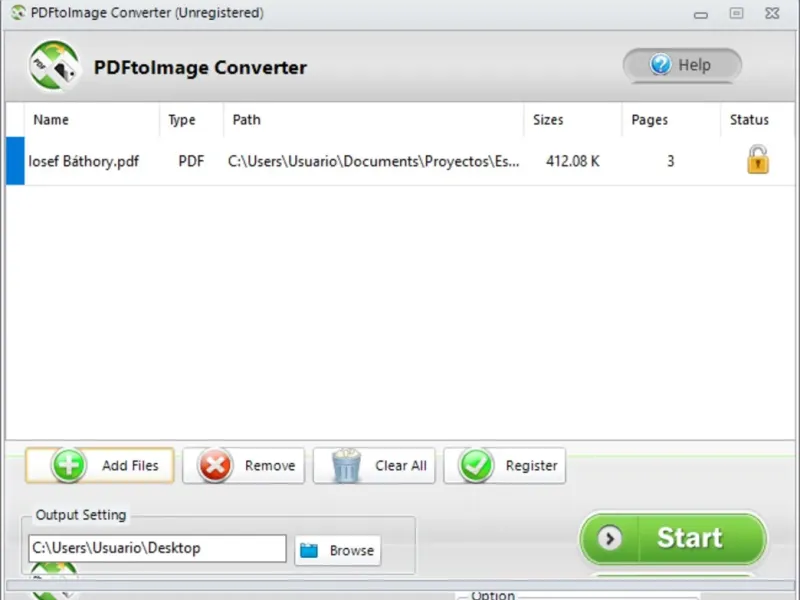Click the page count value 3
Screen dimensions: 800x600
670,161
